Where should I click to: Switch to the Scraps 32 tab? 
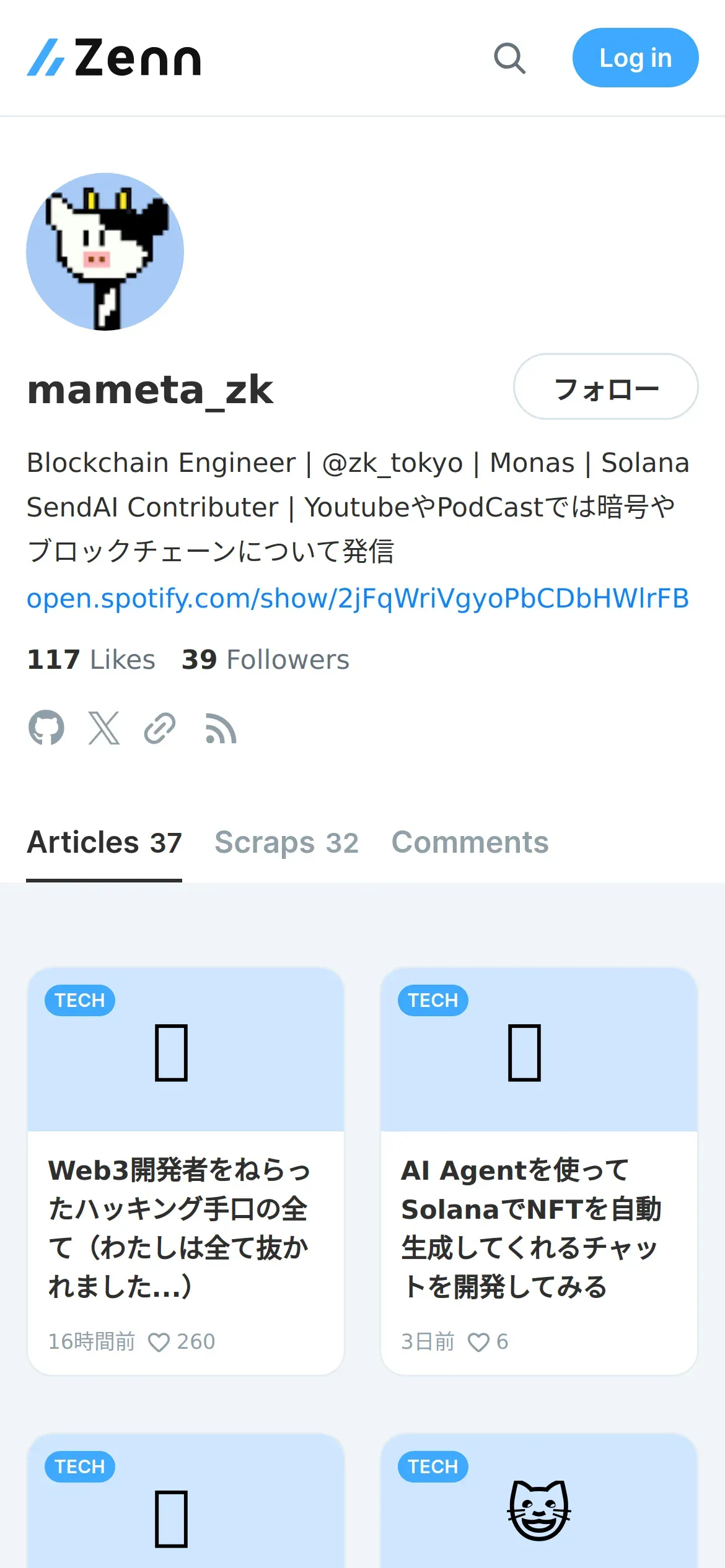(286, 843)
